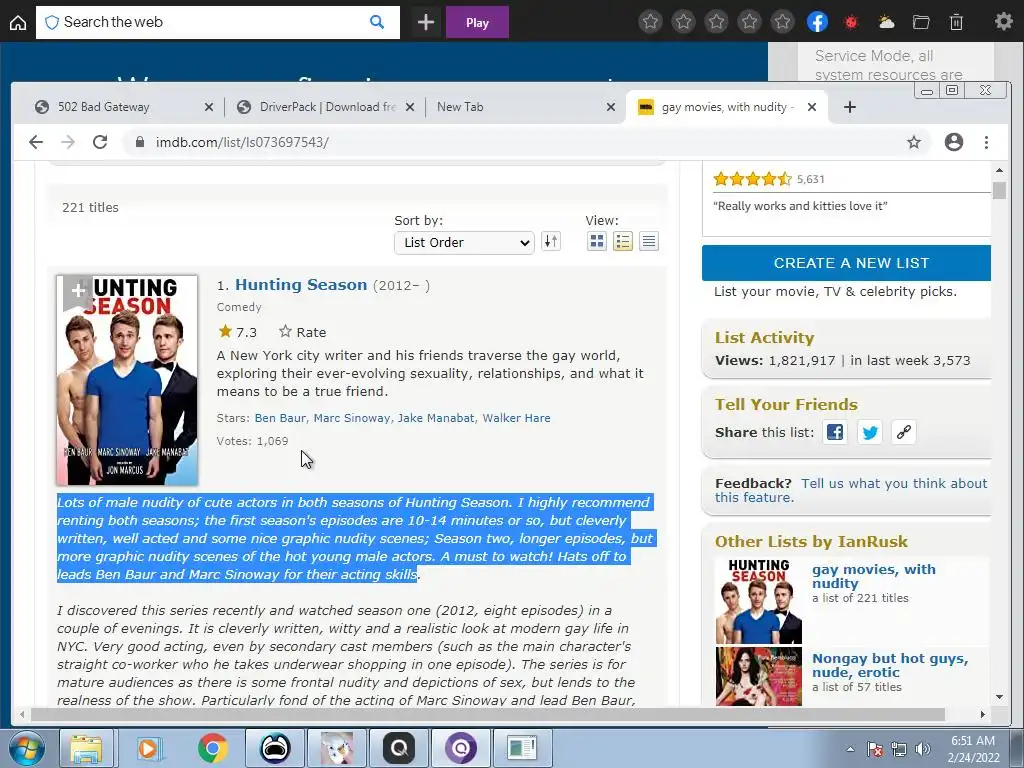Show hidden system tray icons arrow
This screenshot has height=768, width=1024.
(x=850, y=749)
